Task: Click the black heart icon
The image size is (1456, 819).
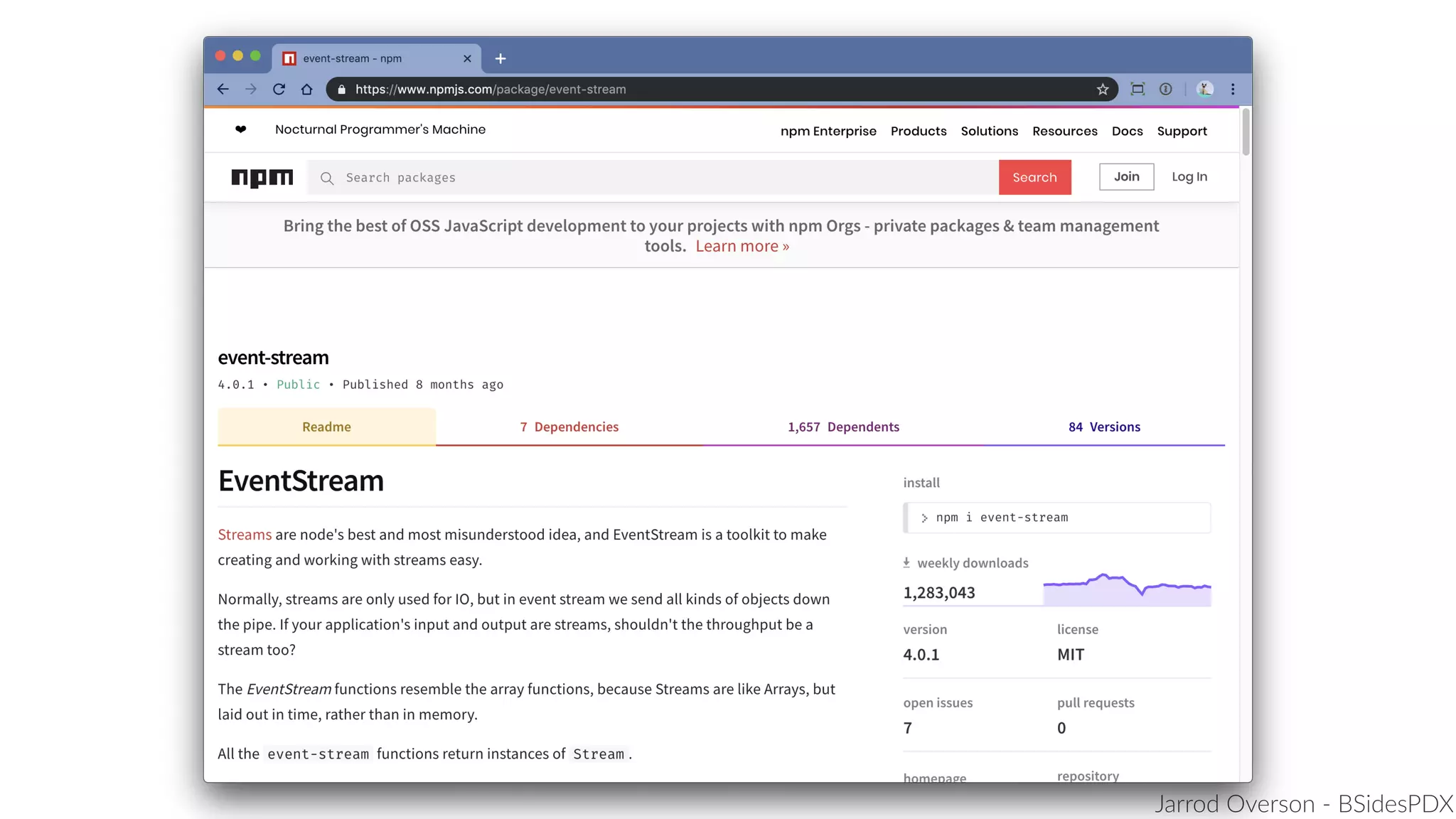Action: pos(241,129)
